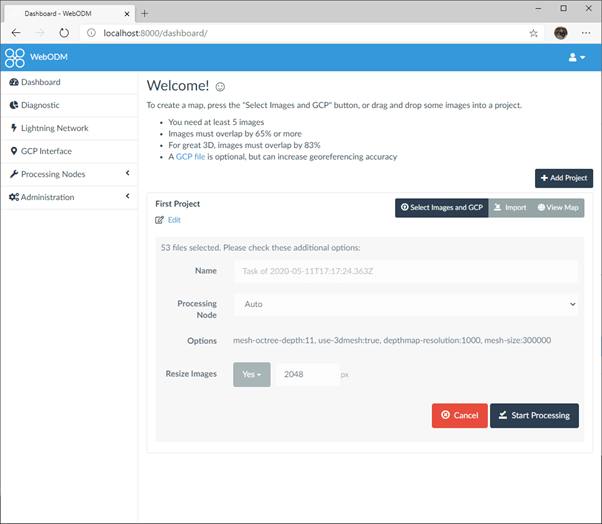This screenshot has width=602, height=524.
Task: Click the Add Project button
Action: (563, 178)
